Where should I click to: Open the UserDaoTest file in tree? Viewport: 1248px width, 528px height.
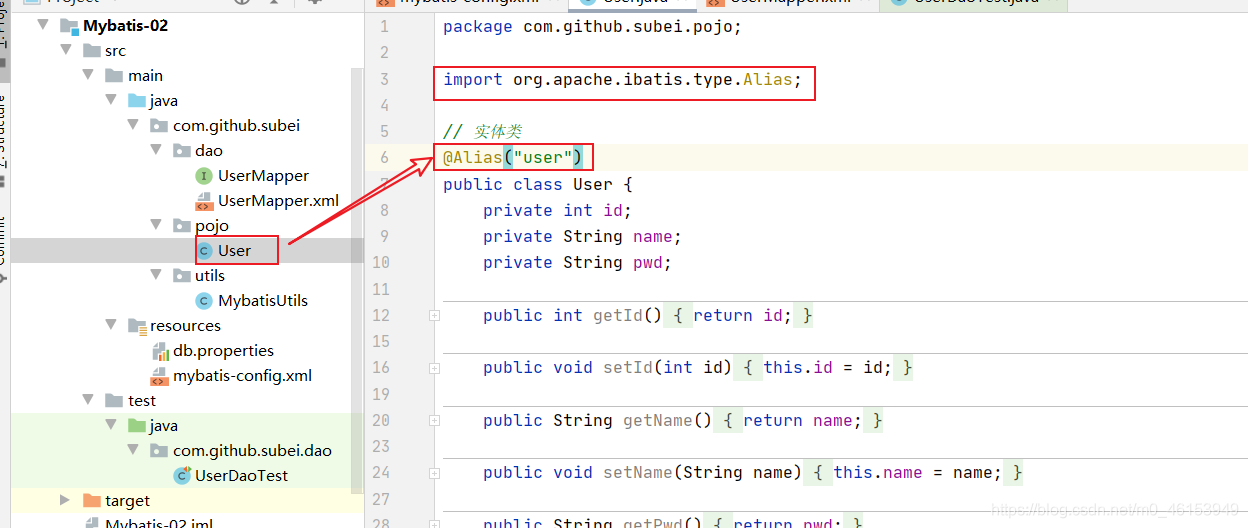click(241, 475)
